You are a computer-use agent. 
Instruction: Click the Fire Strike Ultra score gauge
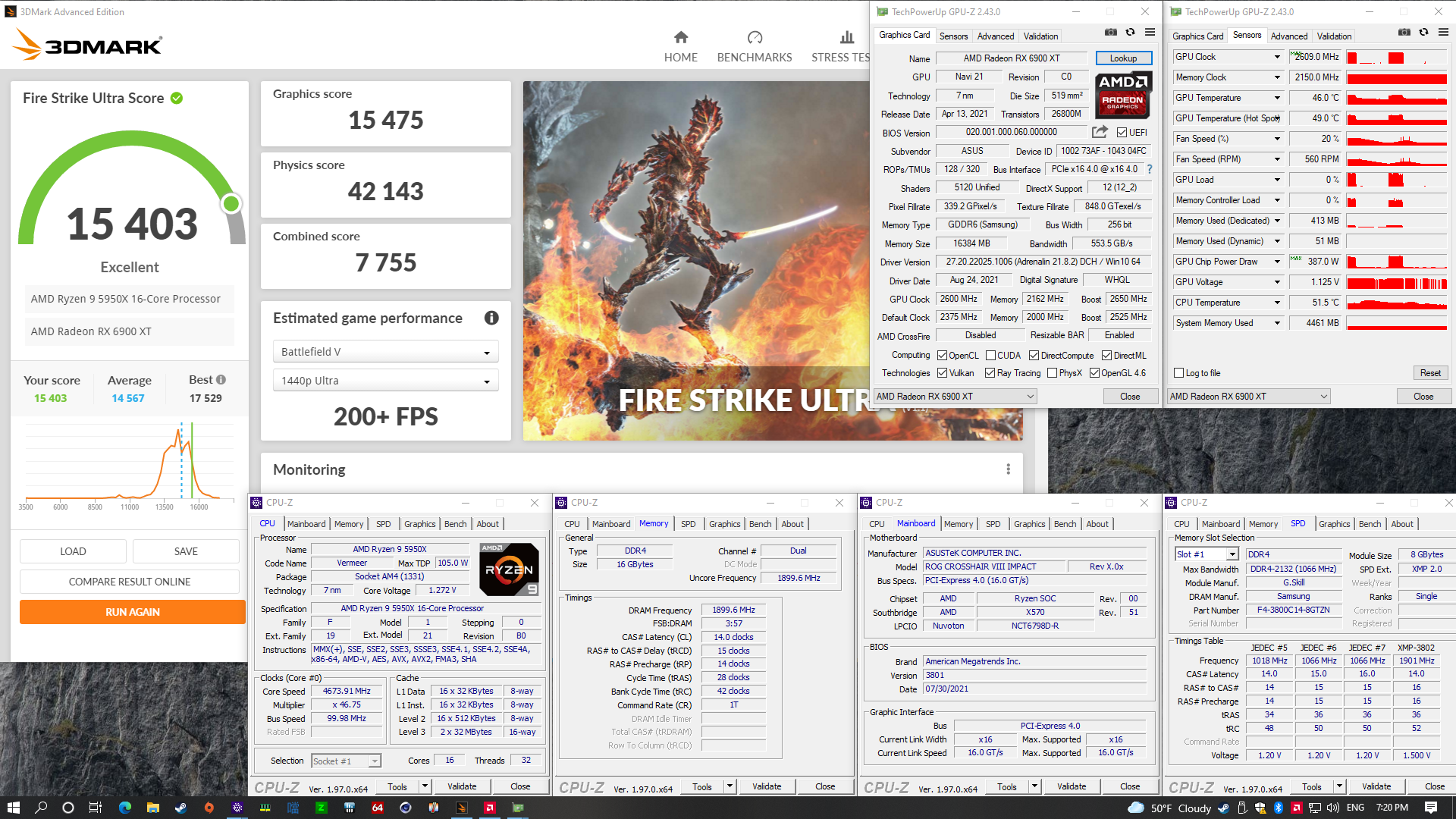click(x=132, y=190)
